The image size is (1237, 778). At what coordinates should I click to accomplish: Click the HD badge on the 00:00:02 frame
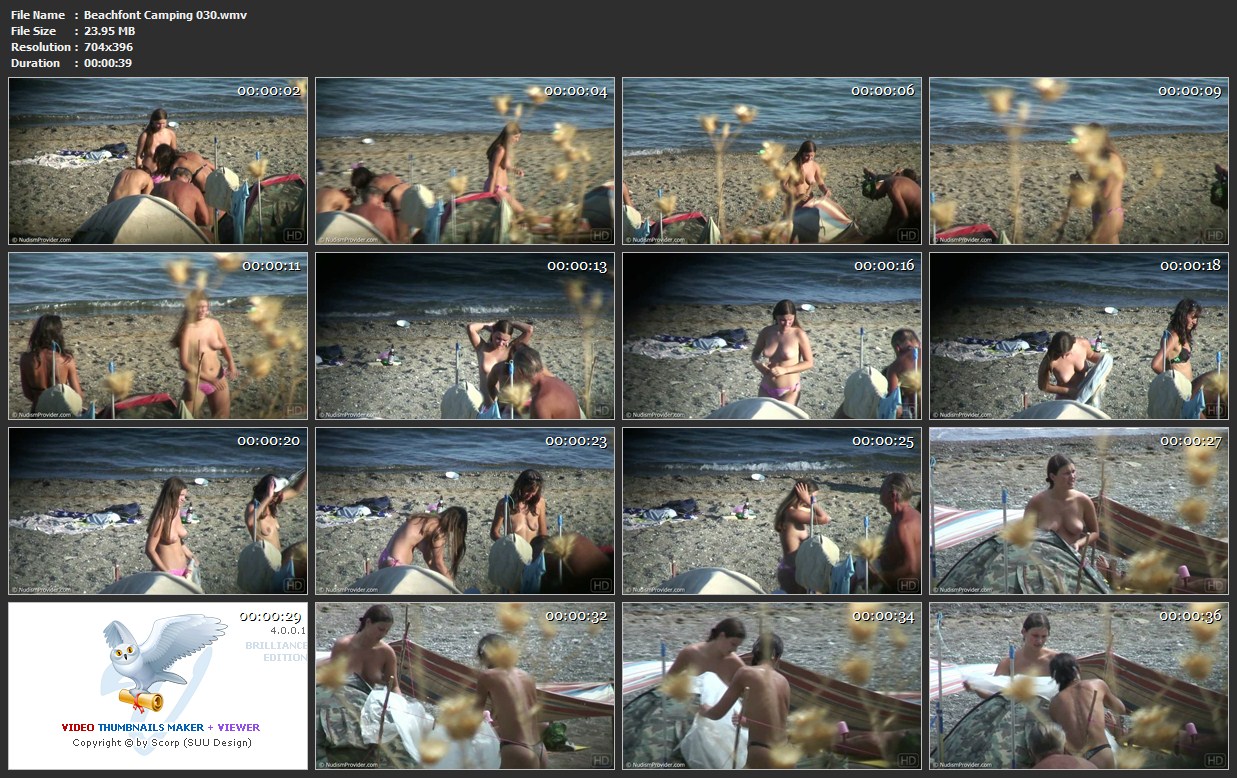pos(293,236)
